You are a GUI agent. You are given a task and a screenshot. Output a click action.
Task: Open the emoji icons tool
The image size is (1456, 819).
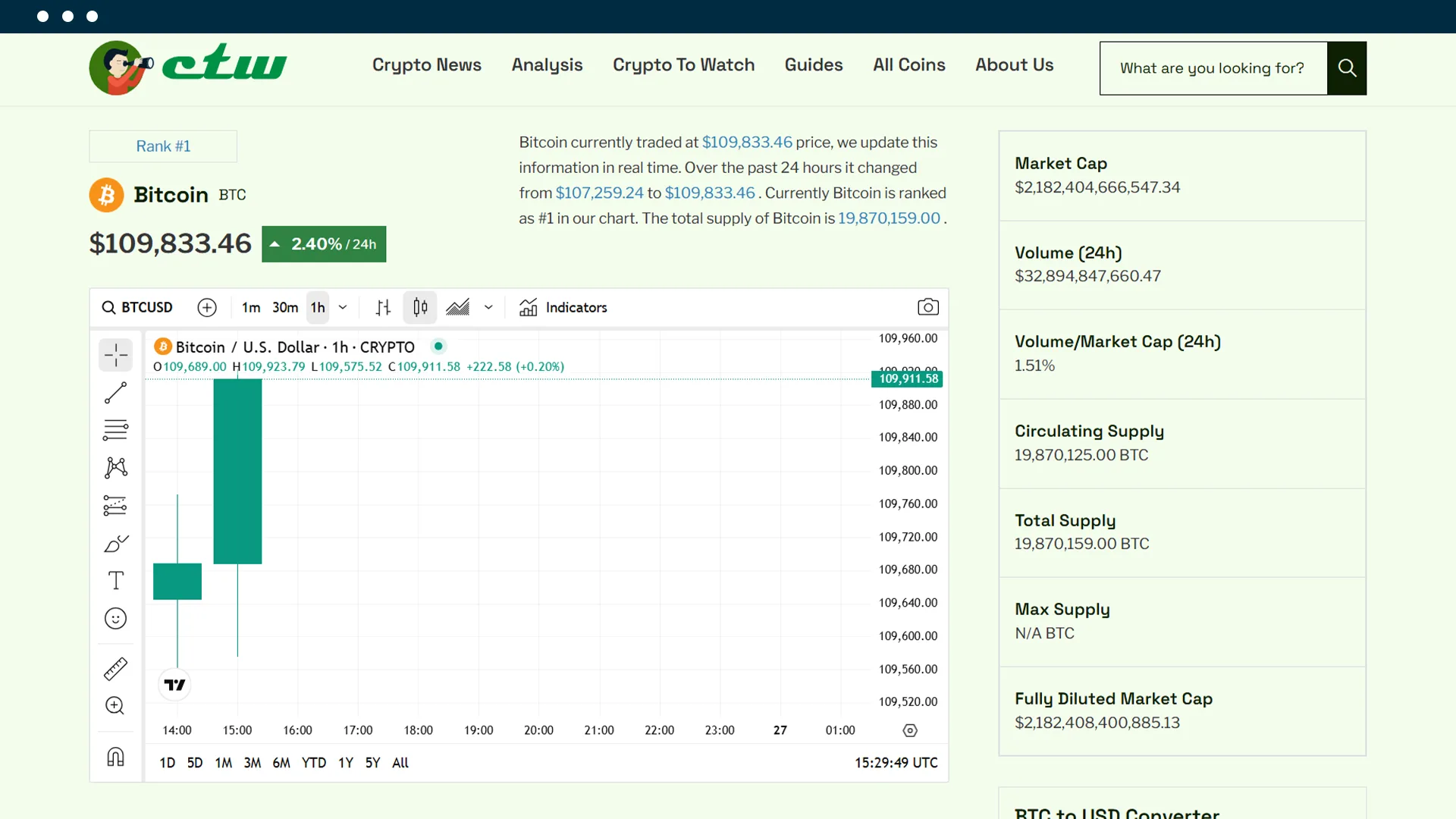pyautogui.click(x=115, y=619)
